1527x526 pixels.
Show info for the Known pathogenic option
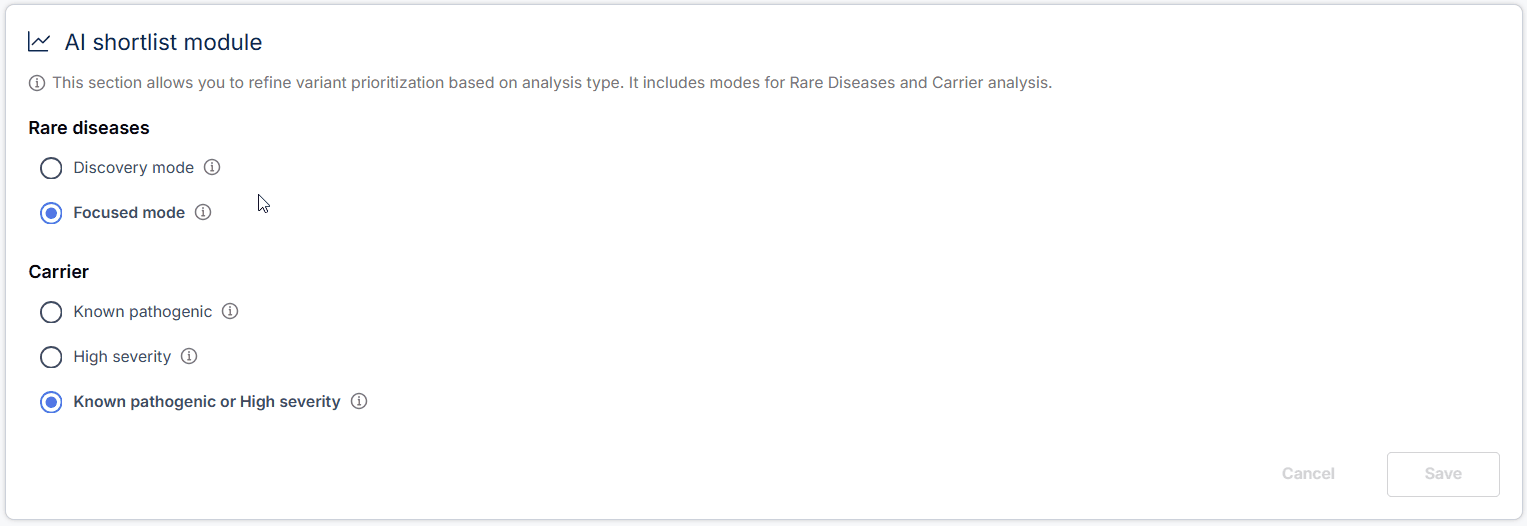[230, 311]
